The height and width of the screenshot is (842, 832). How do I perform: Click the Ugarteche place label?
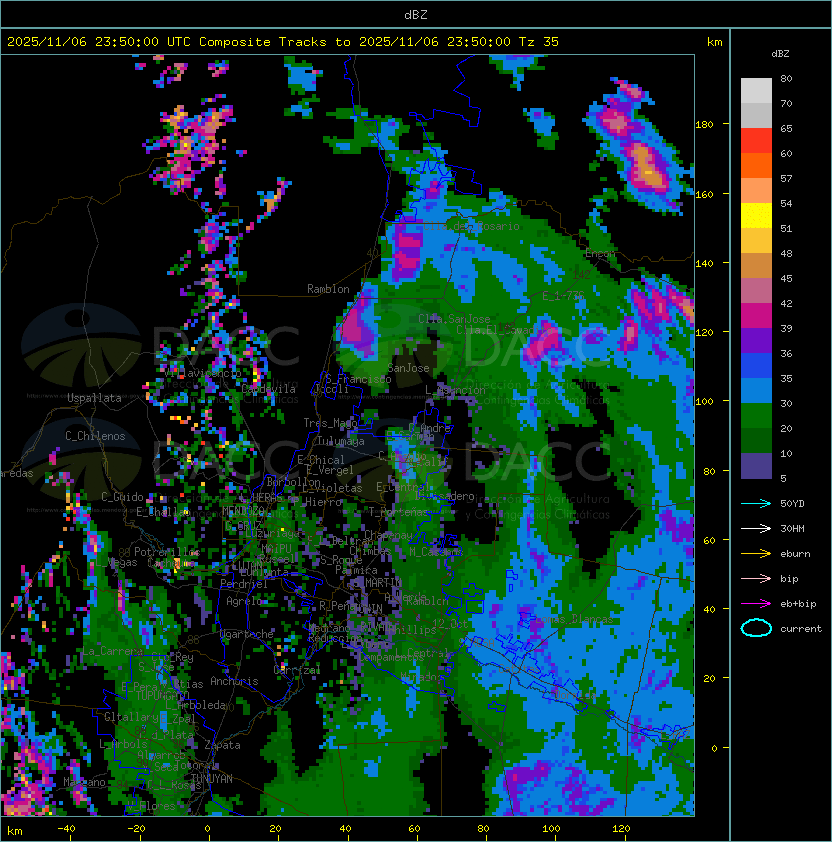point(247,635)
